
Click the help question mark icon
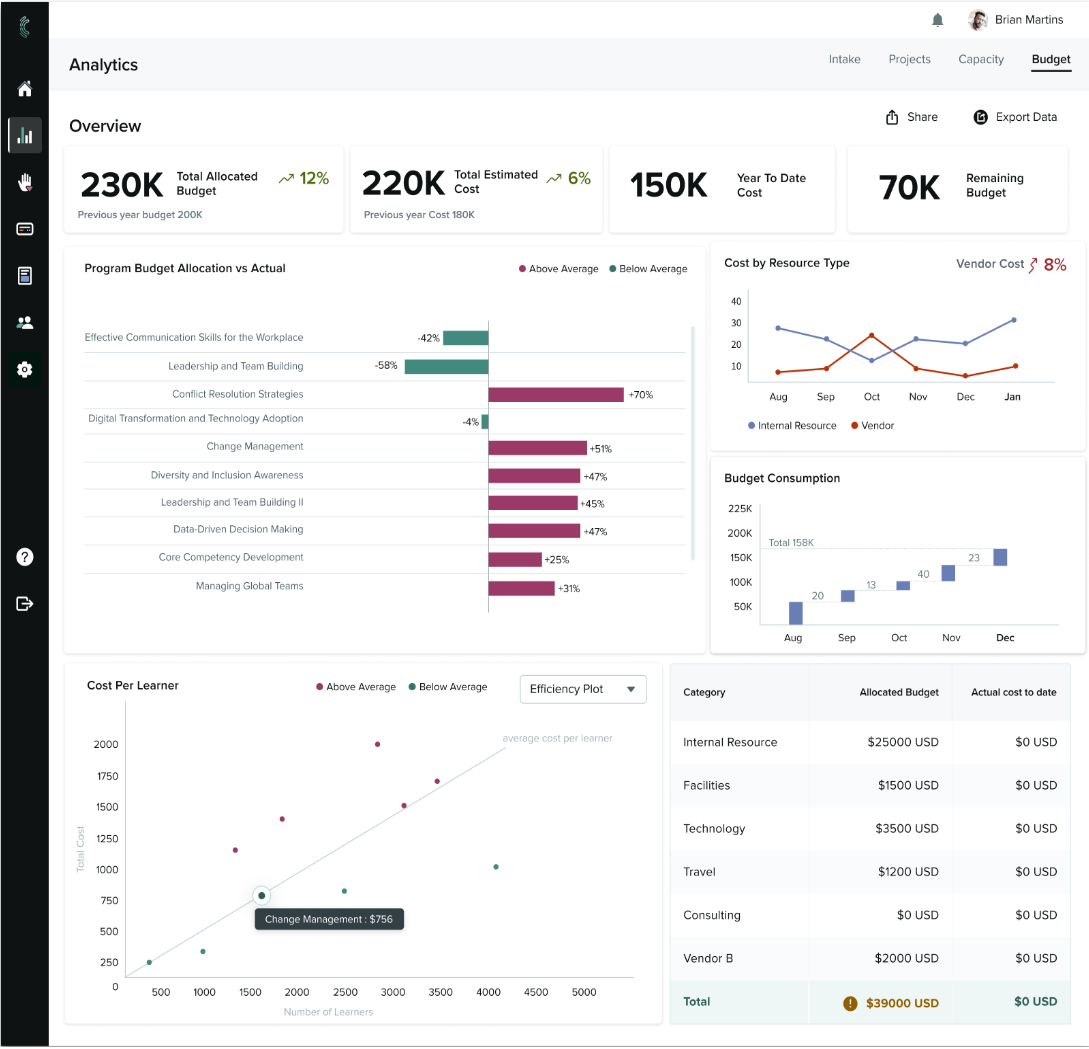coord(25,557)
